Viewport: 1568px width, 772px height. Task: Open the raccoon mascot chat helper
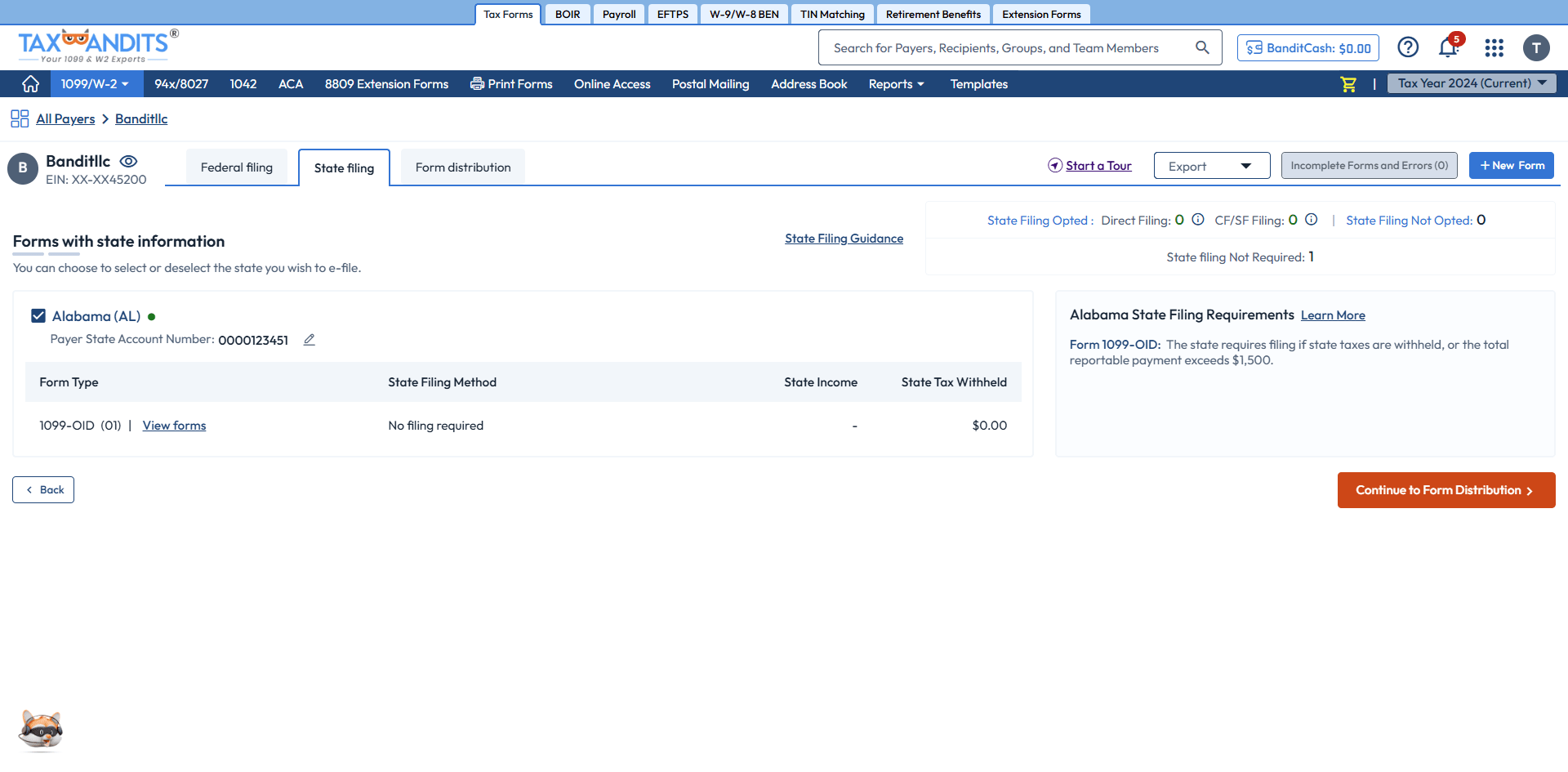(x=41, y=730)
